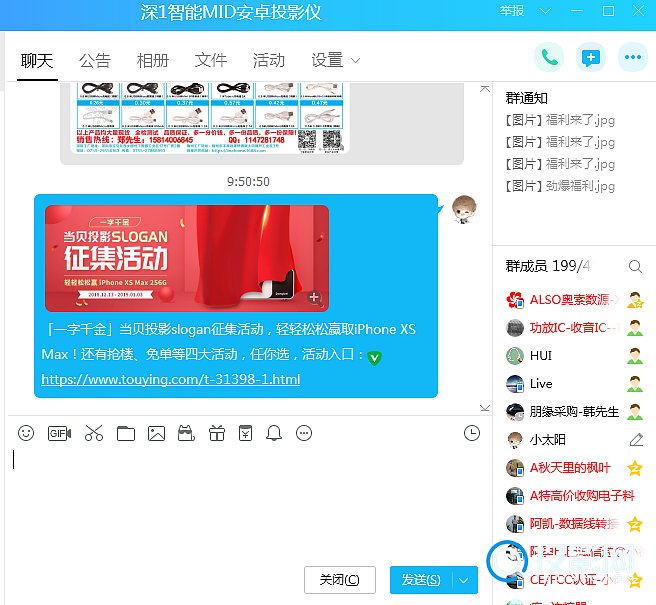Open the 当贝投影 SLOGAN banner image
The height and width of the screenshot is (605, 656).
click(187, 258)
